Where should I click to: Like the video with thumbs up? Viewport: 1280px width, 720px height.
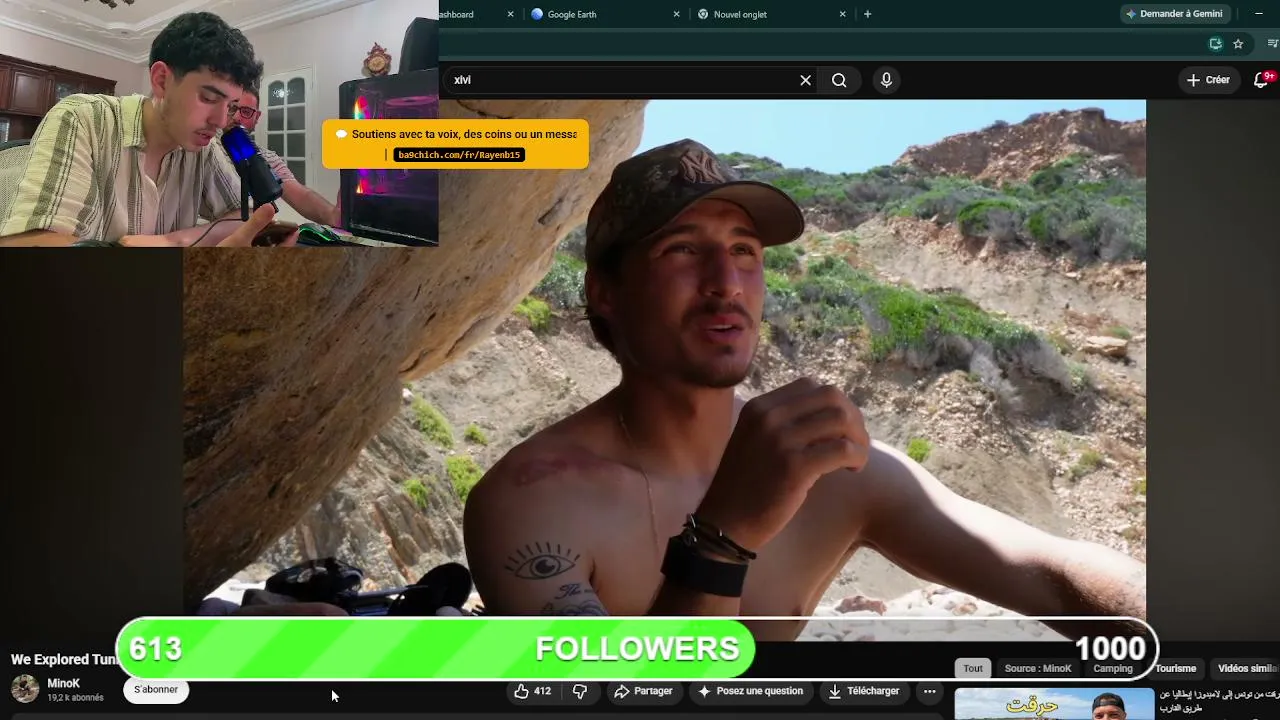532,691
